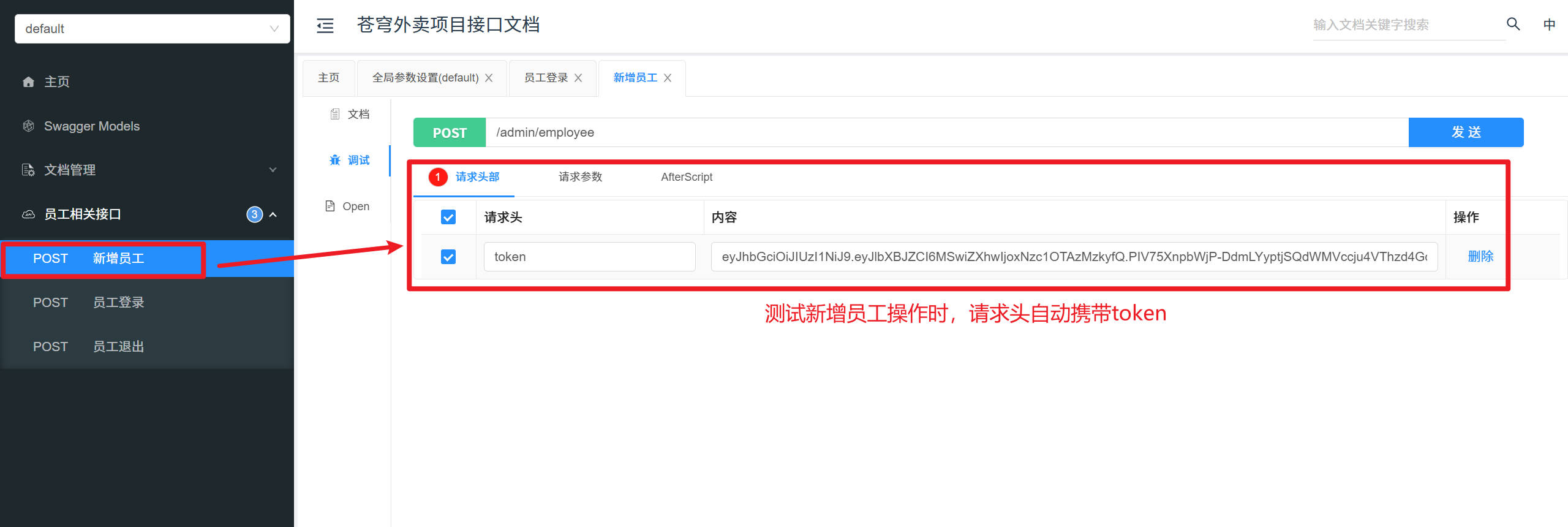The width and height of the screenshot is (1568, 527).
Task: Close the 员工登录 tab
Action: 578,78
